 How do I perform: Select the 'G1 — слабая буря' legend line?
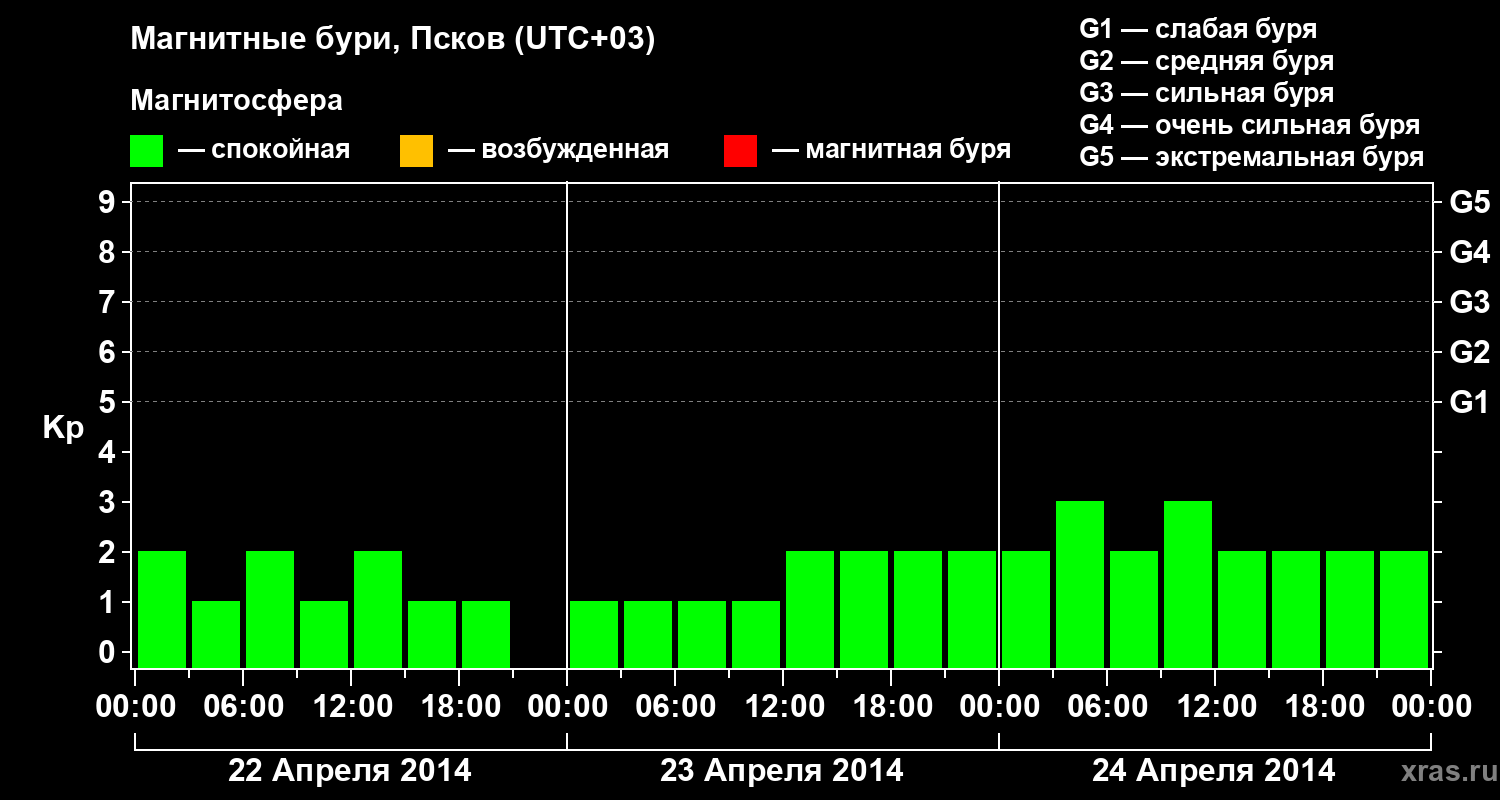(x=1198, y=28)
